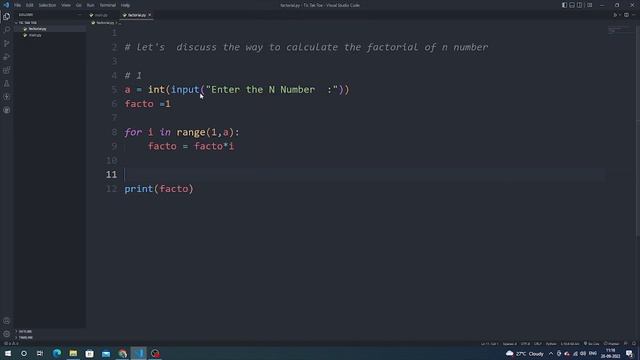Viewport: 640px width, 360px height.
Task: Open the Accounts icon in activity bar
Action: pyautogui.click(x=7, y=321)
